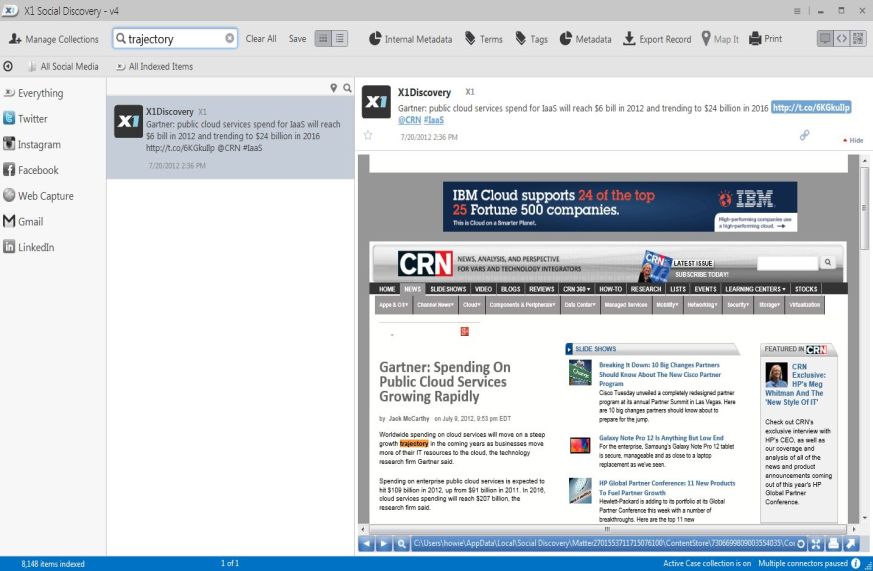873x571 pixels.
Task: Select All Indexed Items tab
Action: (155, 66)
